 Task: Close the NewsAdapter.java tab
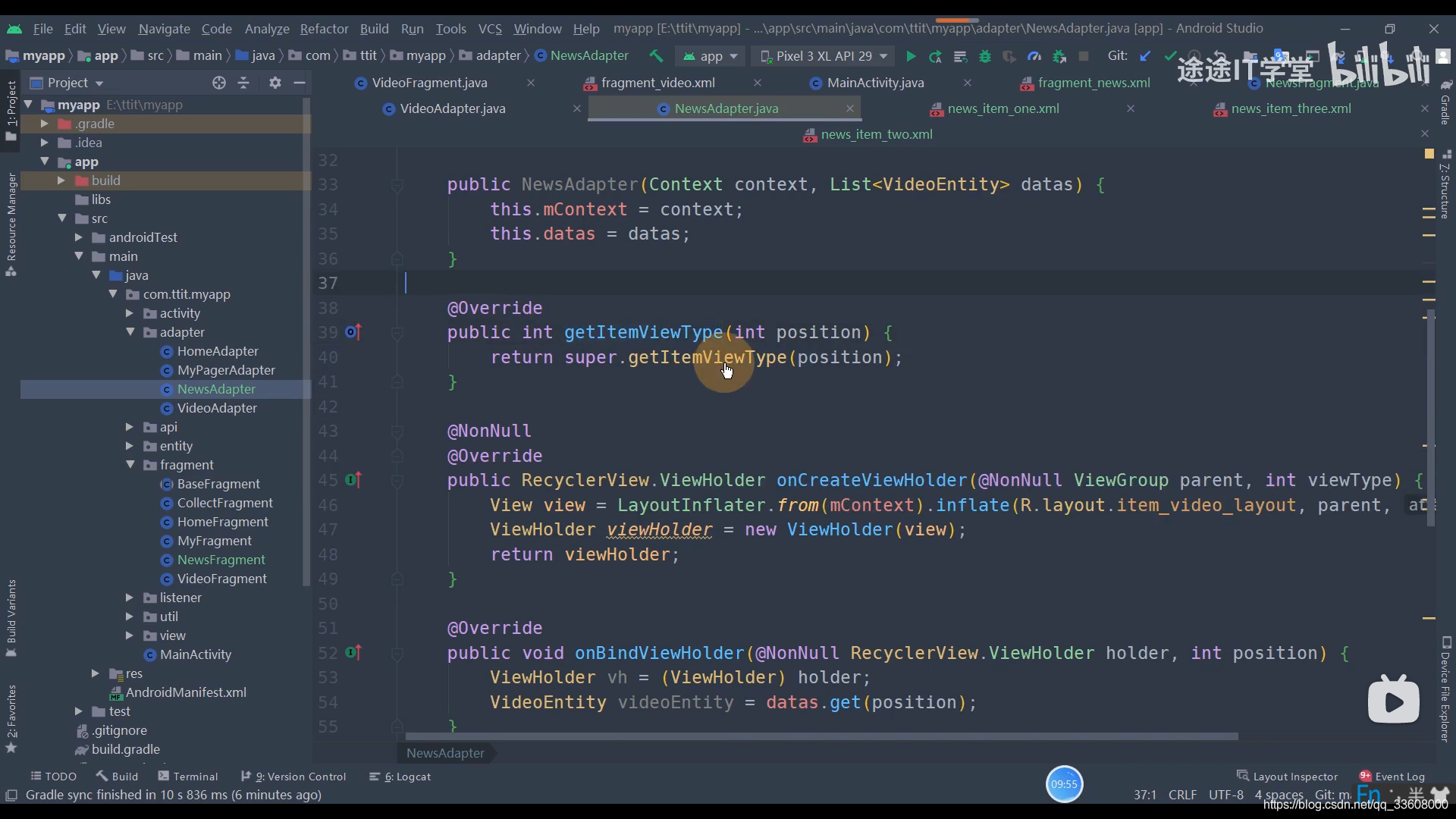850,108
